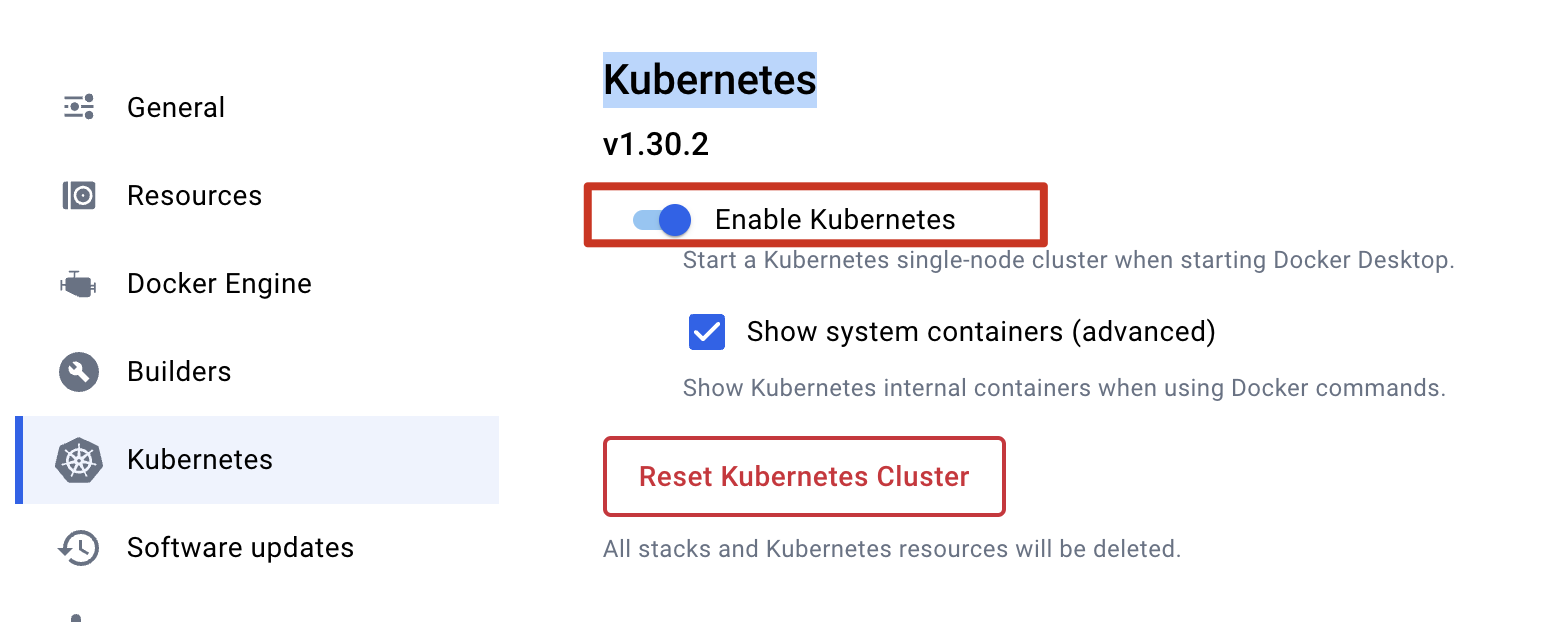
Task: Click the Docker Engine icon
Action: click(x=79, y=284)
